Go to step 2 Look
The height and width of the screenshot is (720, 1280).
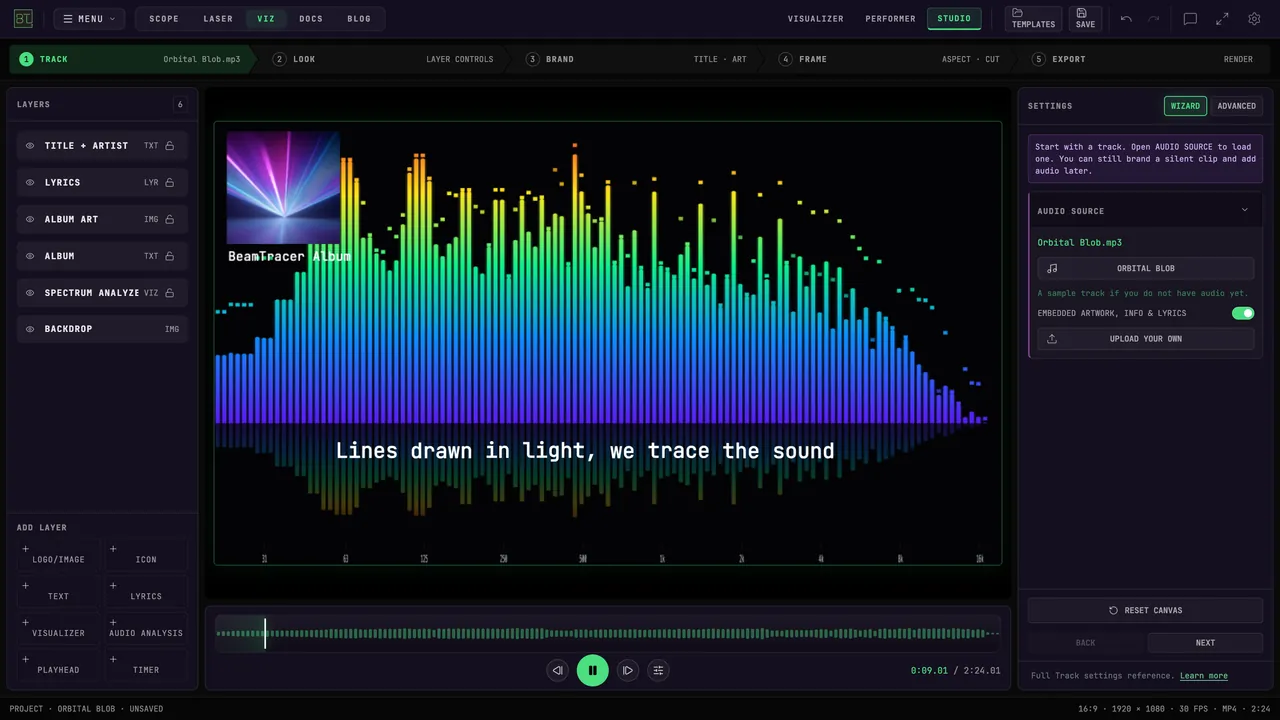point(383,59)
